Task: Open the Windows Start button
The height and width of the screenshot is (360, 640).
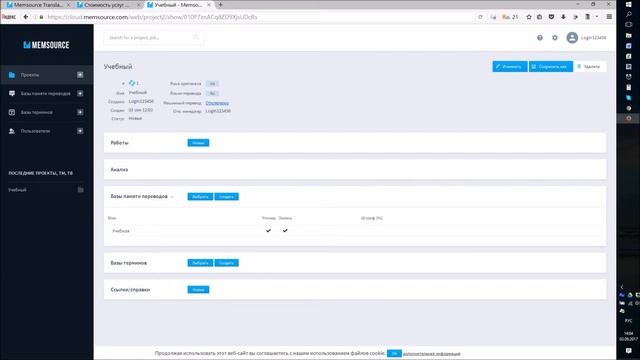Action: 629,4
